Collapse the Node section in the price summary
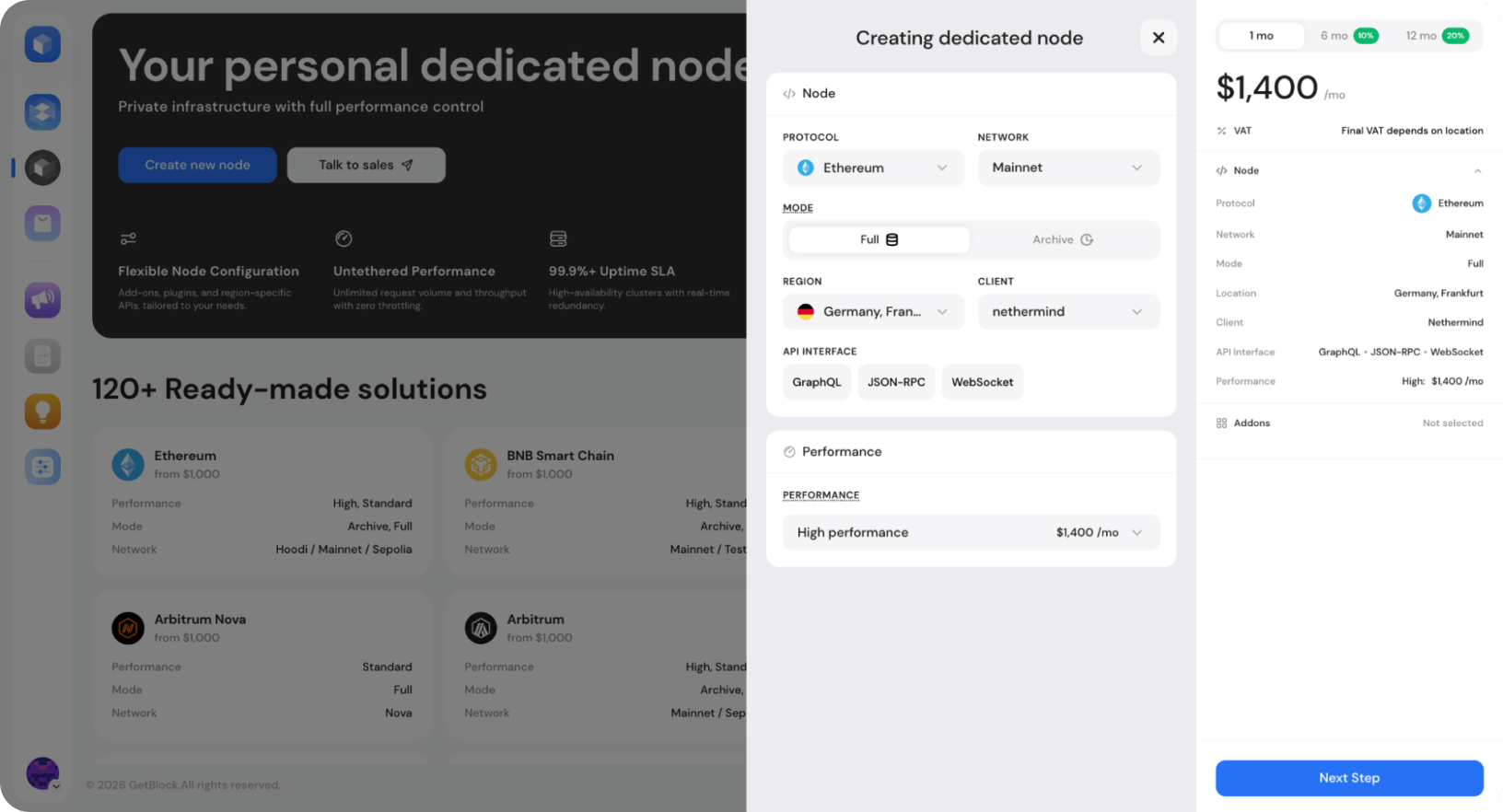Image resolution: width=1503 pixels, height=812 pixels. 1477,170
